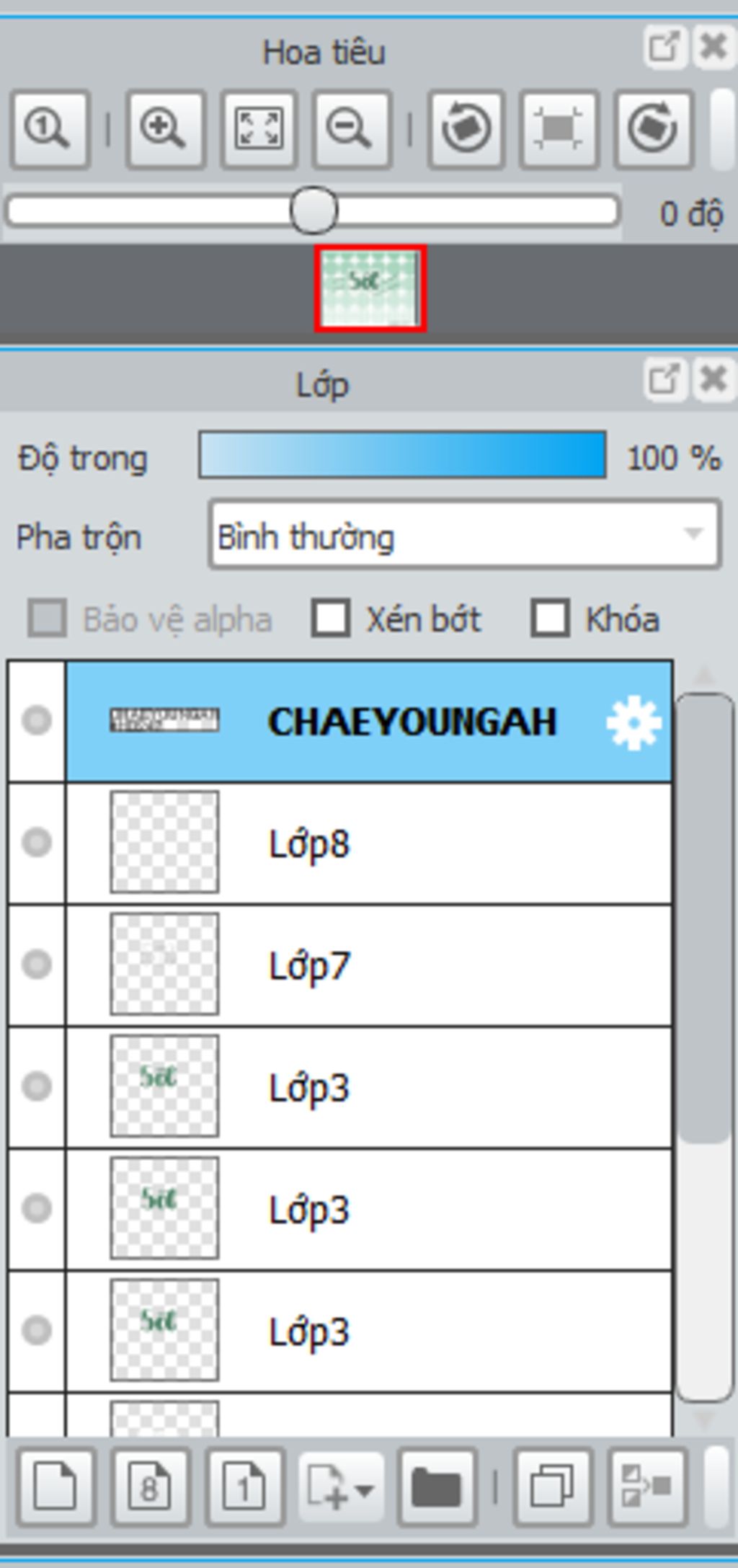This screenshot has width=738, height=1568.
Task: Create a new layer folder
Action: pyautogui.click(x=436, y=1487)
